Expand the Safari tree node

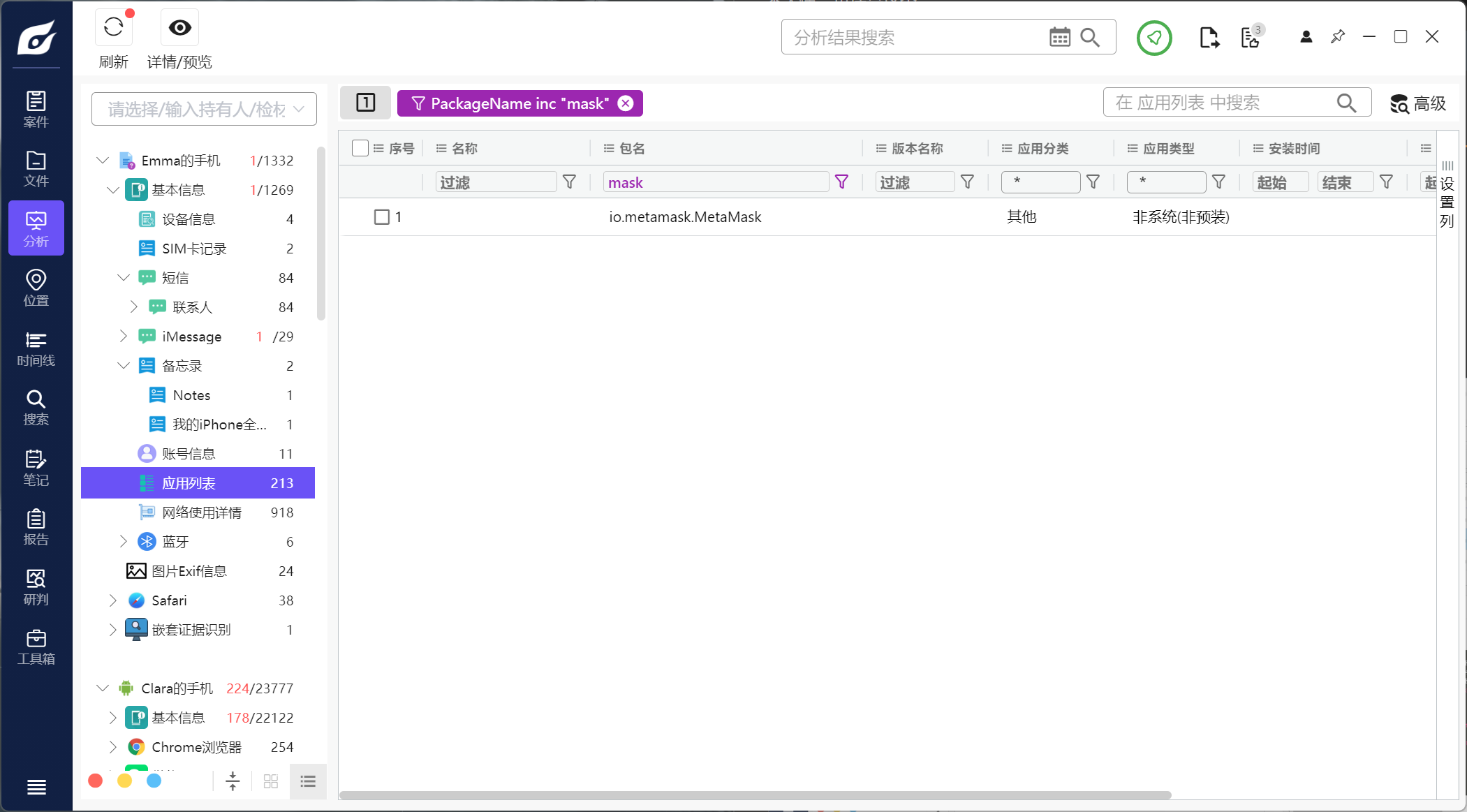click(x=113, y=600)
